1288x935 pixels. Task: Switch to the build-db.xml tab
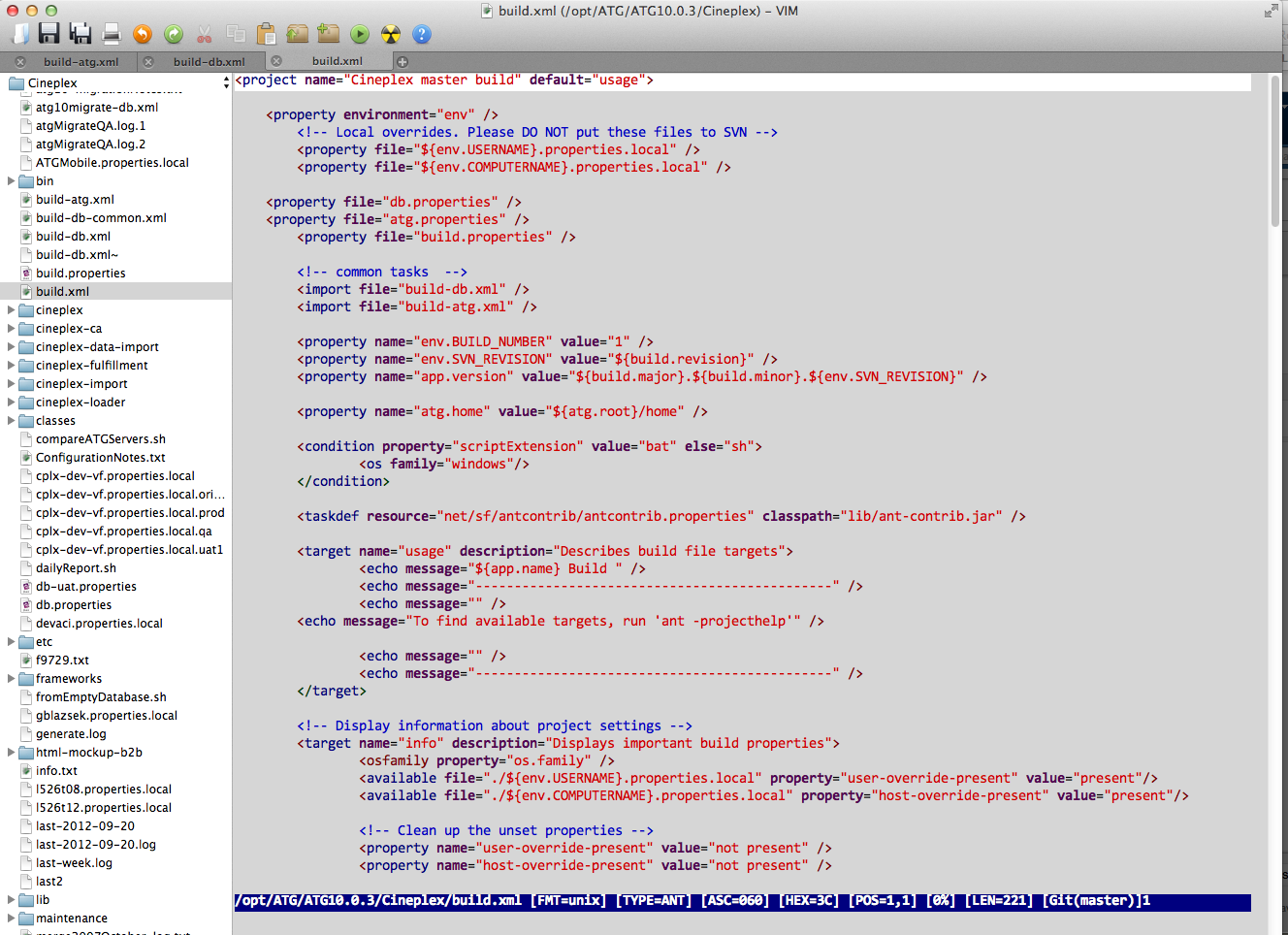[x=209, y=61]
